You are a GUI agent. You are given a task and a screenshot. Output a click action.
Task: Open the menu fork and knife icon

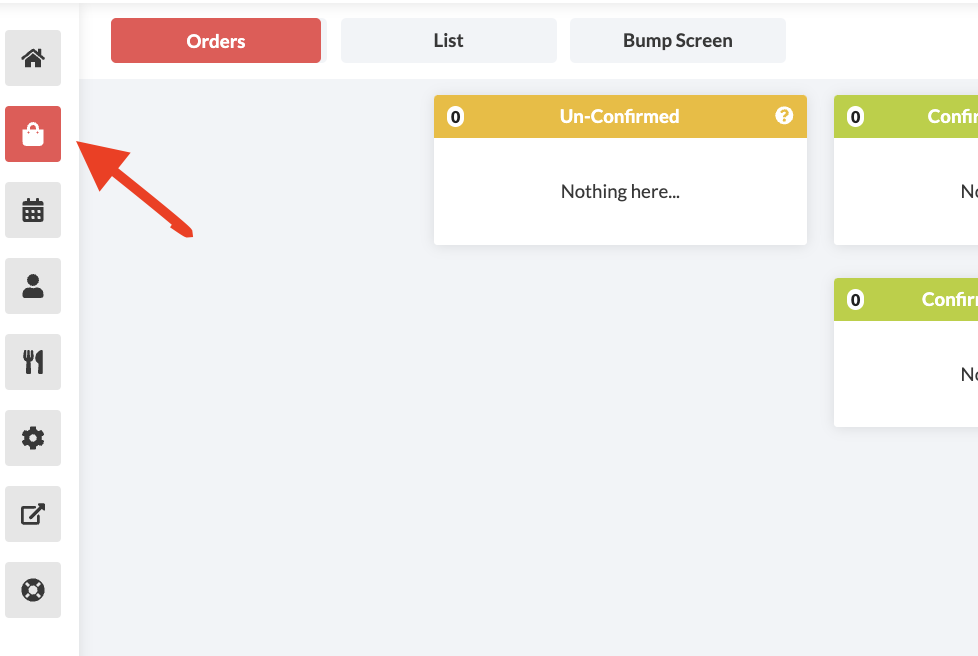coord(33,362)
